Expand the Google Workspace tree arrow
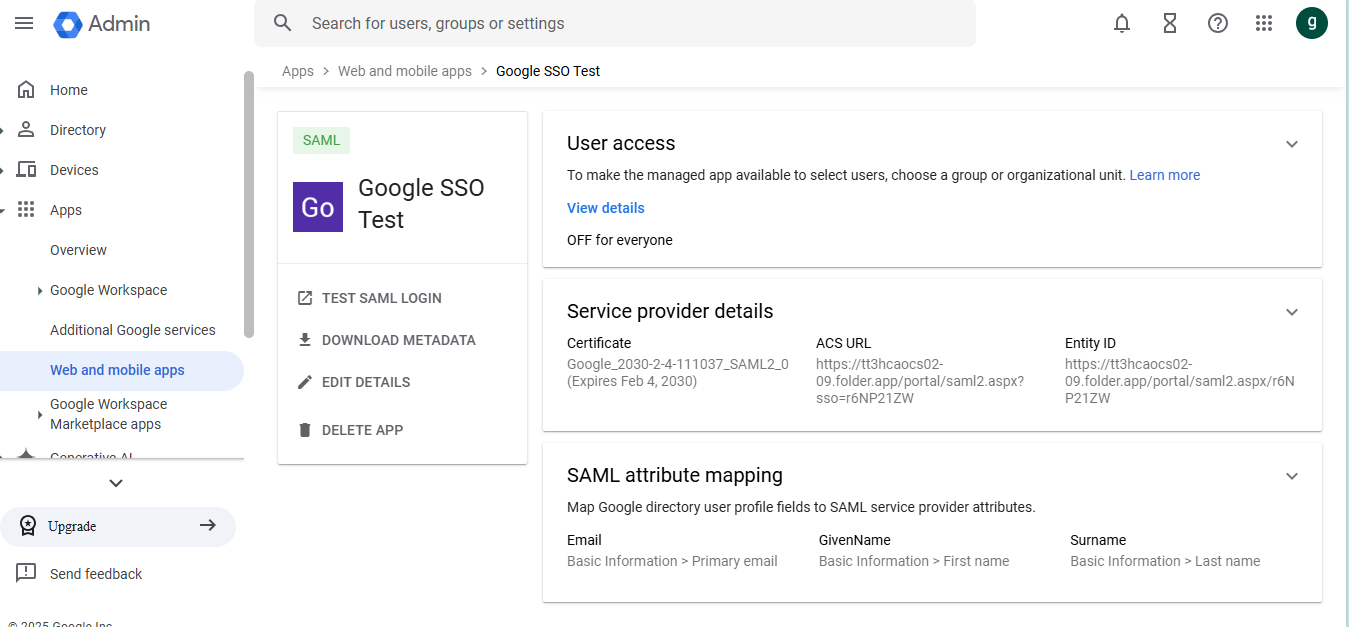1349x627 pixels. coord(40,291)
